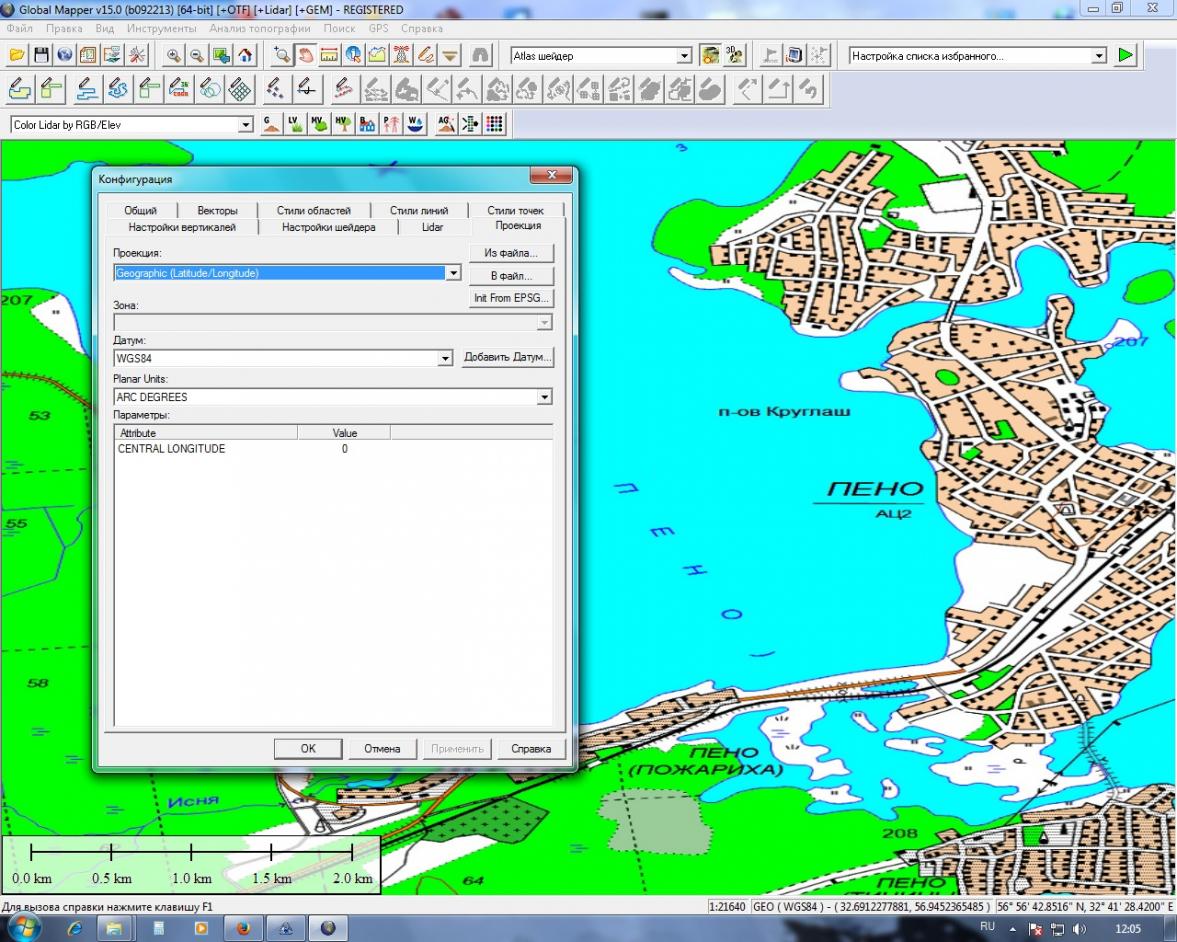Image resolution: width=1177 pixels, height=942 pixels.
Task: Toggle hill shading icon beside Atlas shader
Action: 710,55
